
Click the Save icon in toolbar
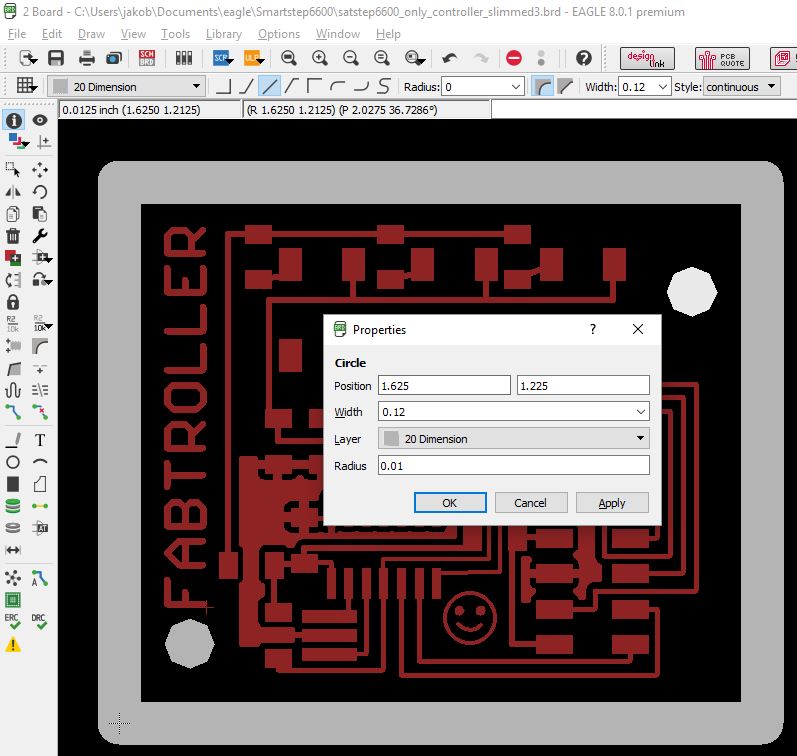[56, 58]
